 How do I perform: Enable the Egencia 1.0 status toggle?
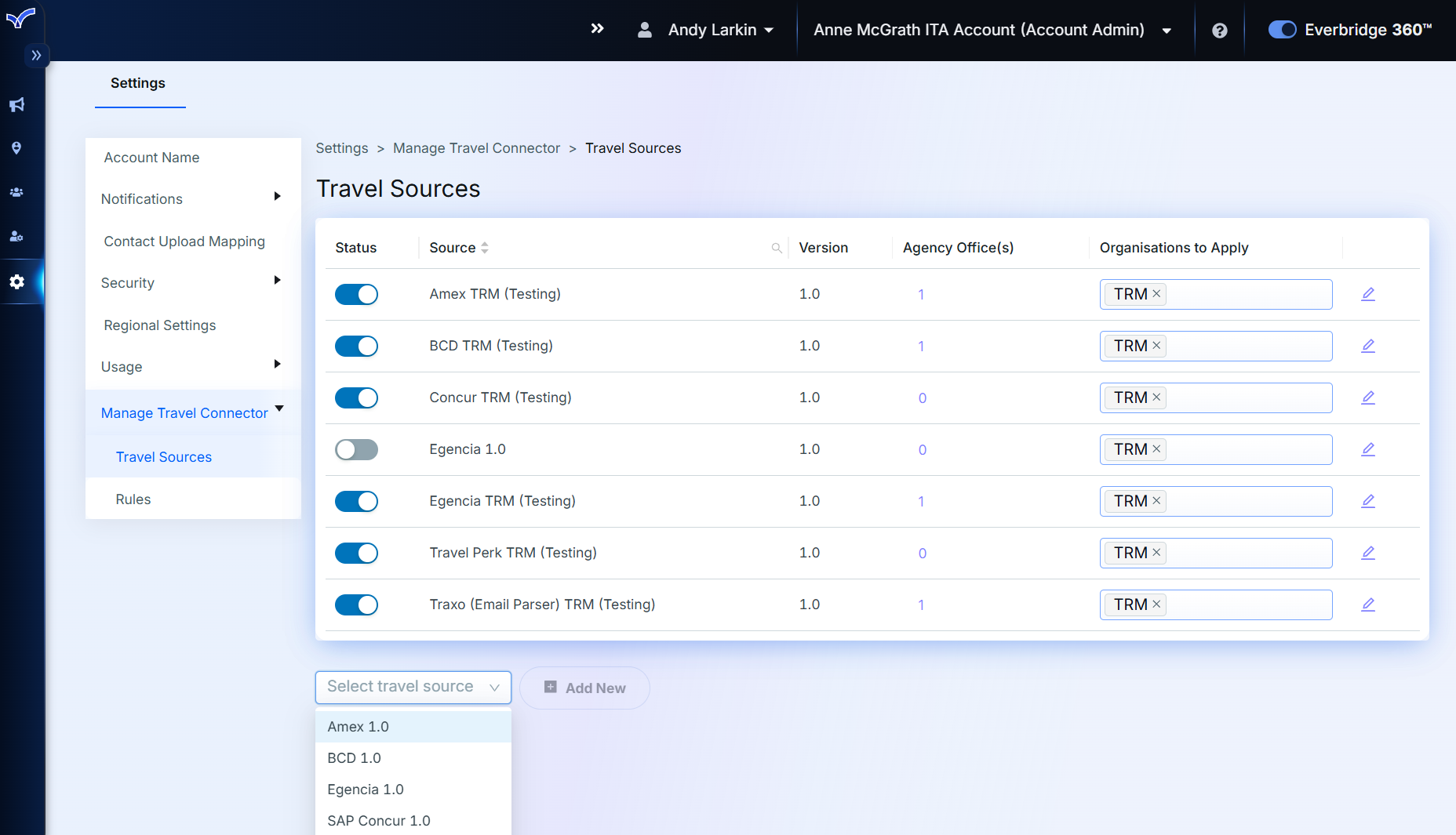click(356, 449)
